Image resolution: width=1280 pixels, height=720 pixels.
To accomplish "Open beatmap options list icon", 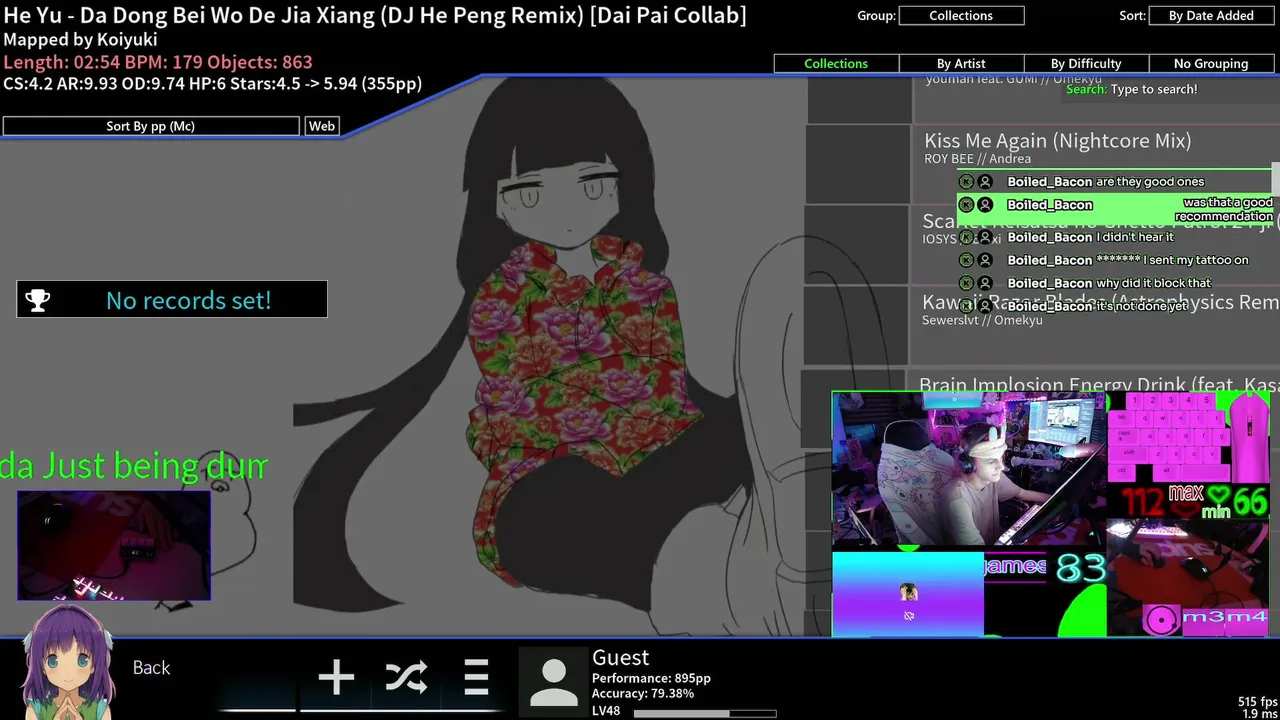I will point(476,677).
